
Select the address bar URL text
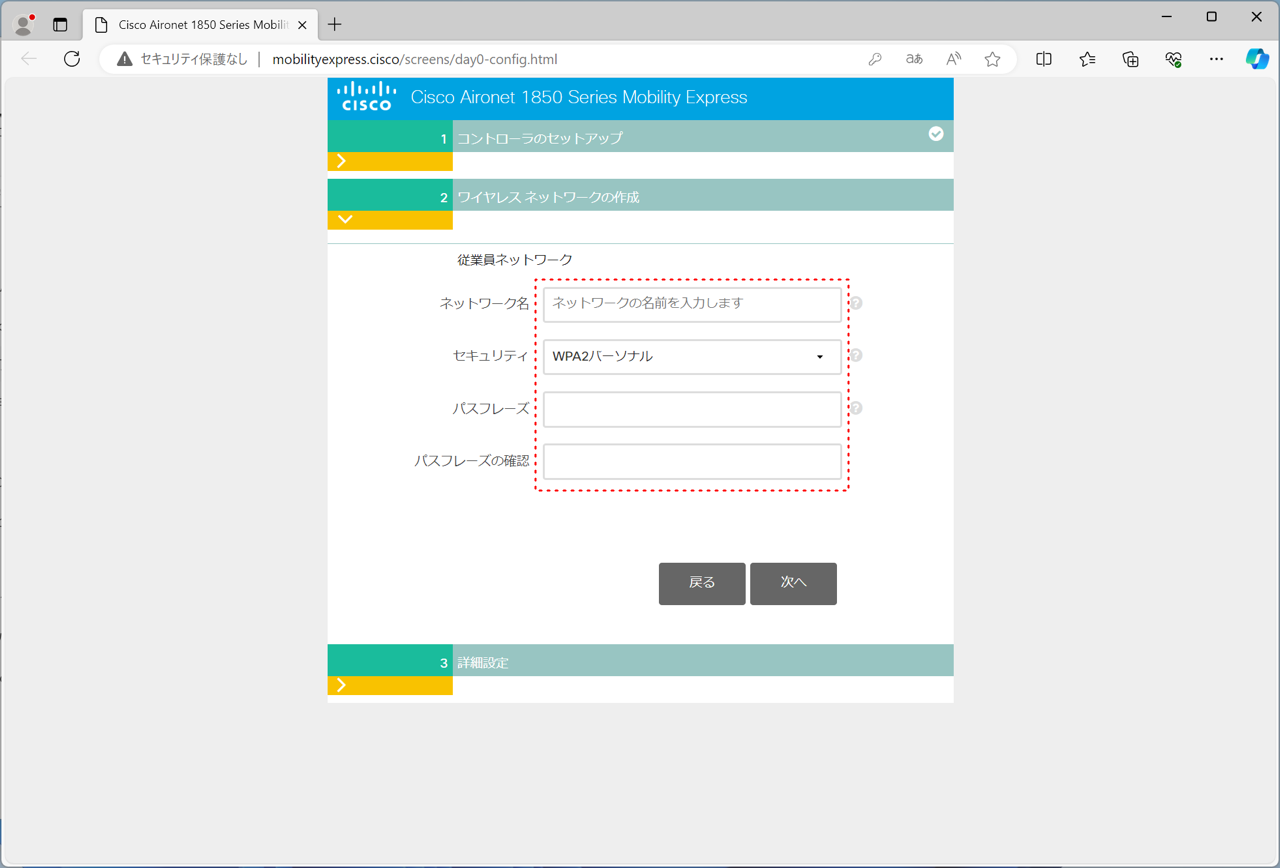(415, 59)
